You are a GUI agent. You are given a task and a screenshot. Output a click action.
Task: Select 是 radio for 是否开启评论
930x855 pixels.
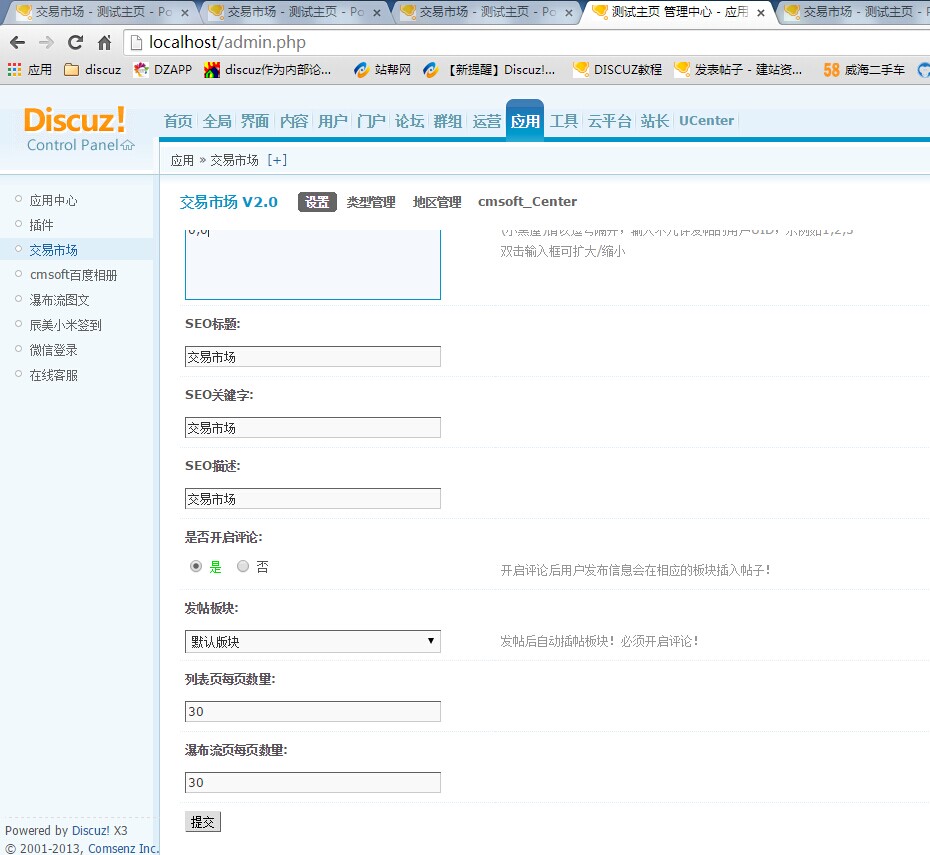[x=196, y=566]
